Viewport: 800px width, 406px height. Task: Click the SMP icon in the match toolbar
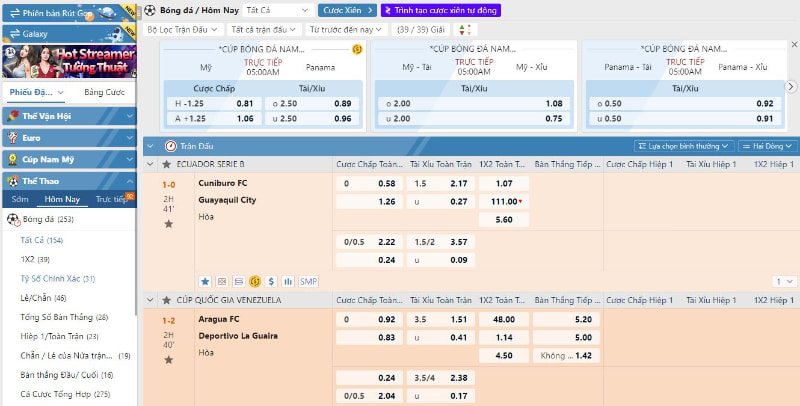308,281
